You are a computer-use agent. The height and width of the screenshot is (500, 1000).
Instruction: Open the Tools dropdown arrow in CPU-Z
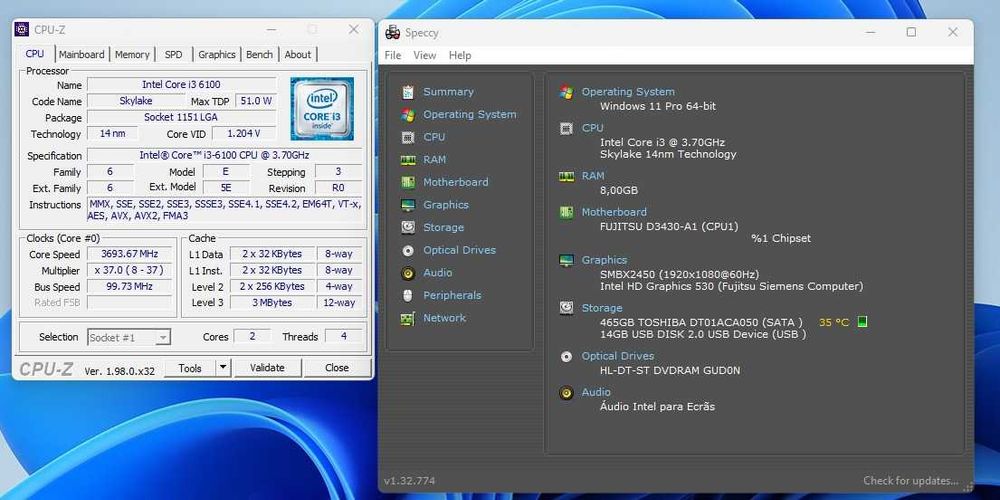223,367
